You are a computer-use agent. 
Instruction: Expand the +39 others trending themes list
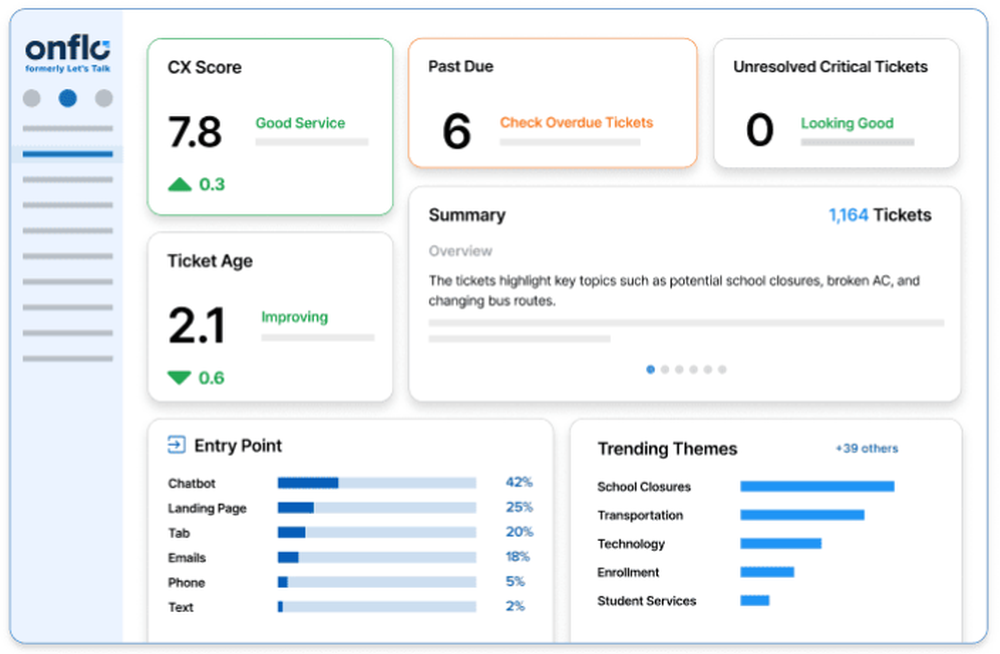click(866, 448)
